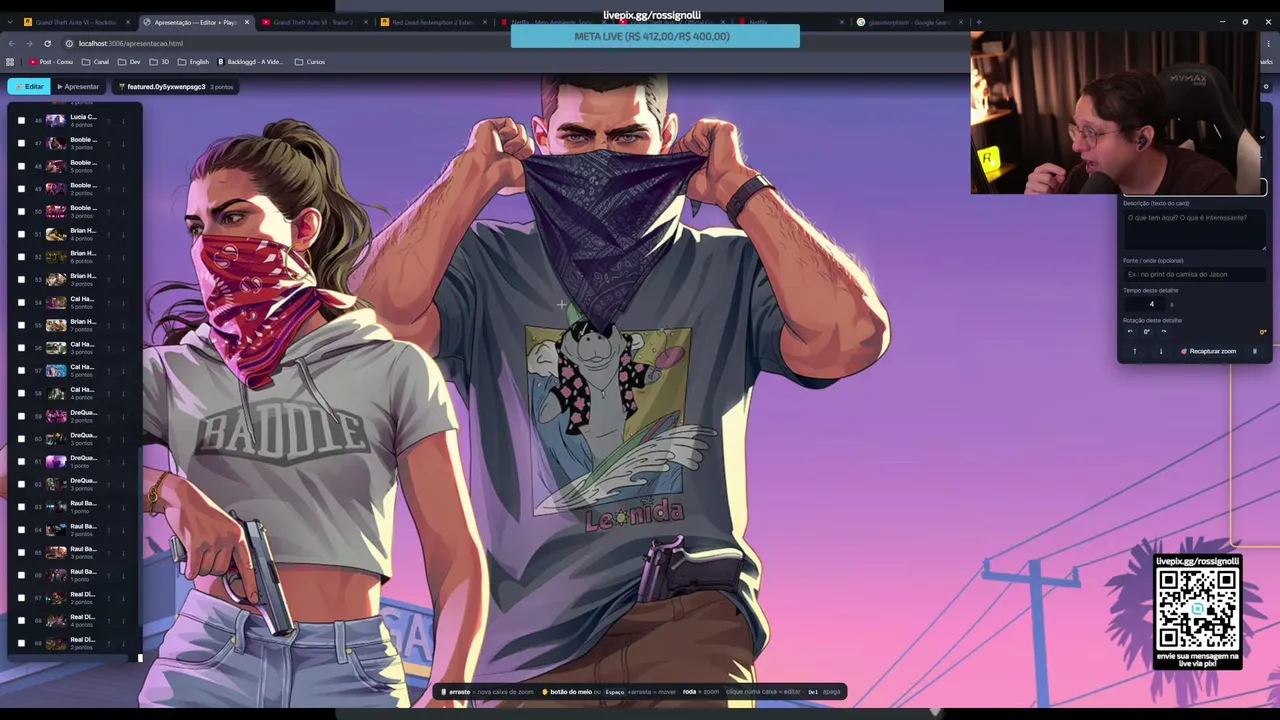Image resolution: width=1280 pixels, height=720 pixels.
Task: Click the Descrição text area
Action: click(1194, 230)
